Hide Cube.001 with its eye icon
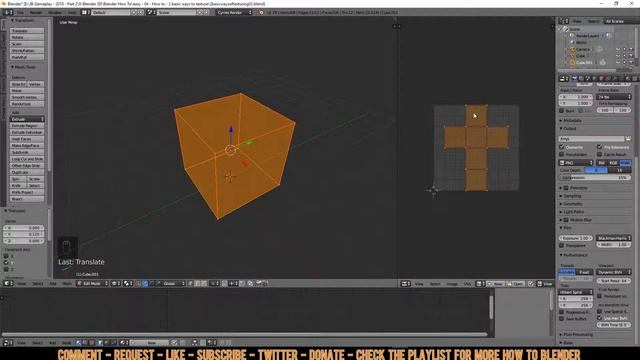Image resolution: width=640 pixels, height=360 pixels. 618,62
